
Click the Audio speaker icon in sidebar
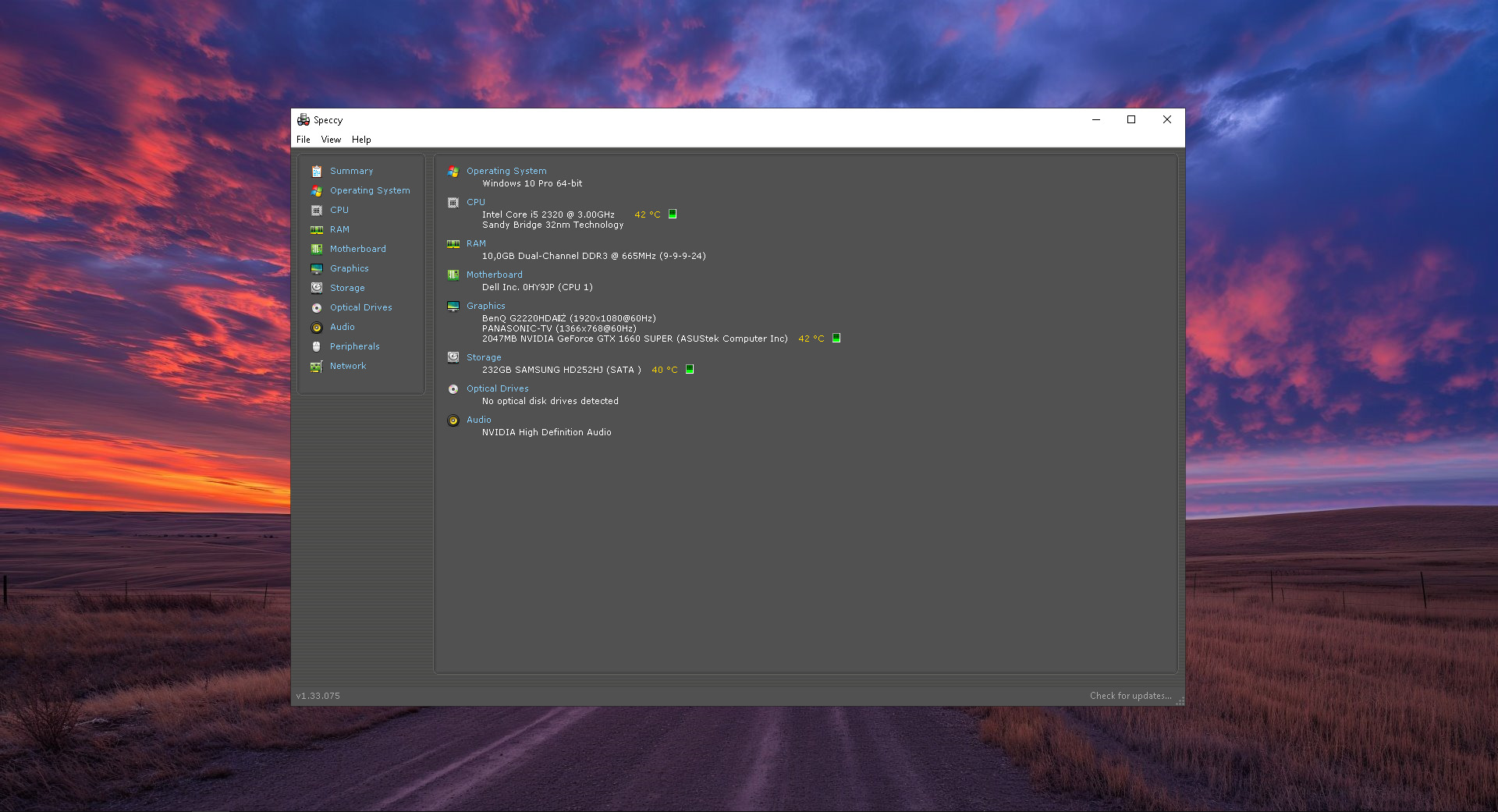click(317, 328)
